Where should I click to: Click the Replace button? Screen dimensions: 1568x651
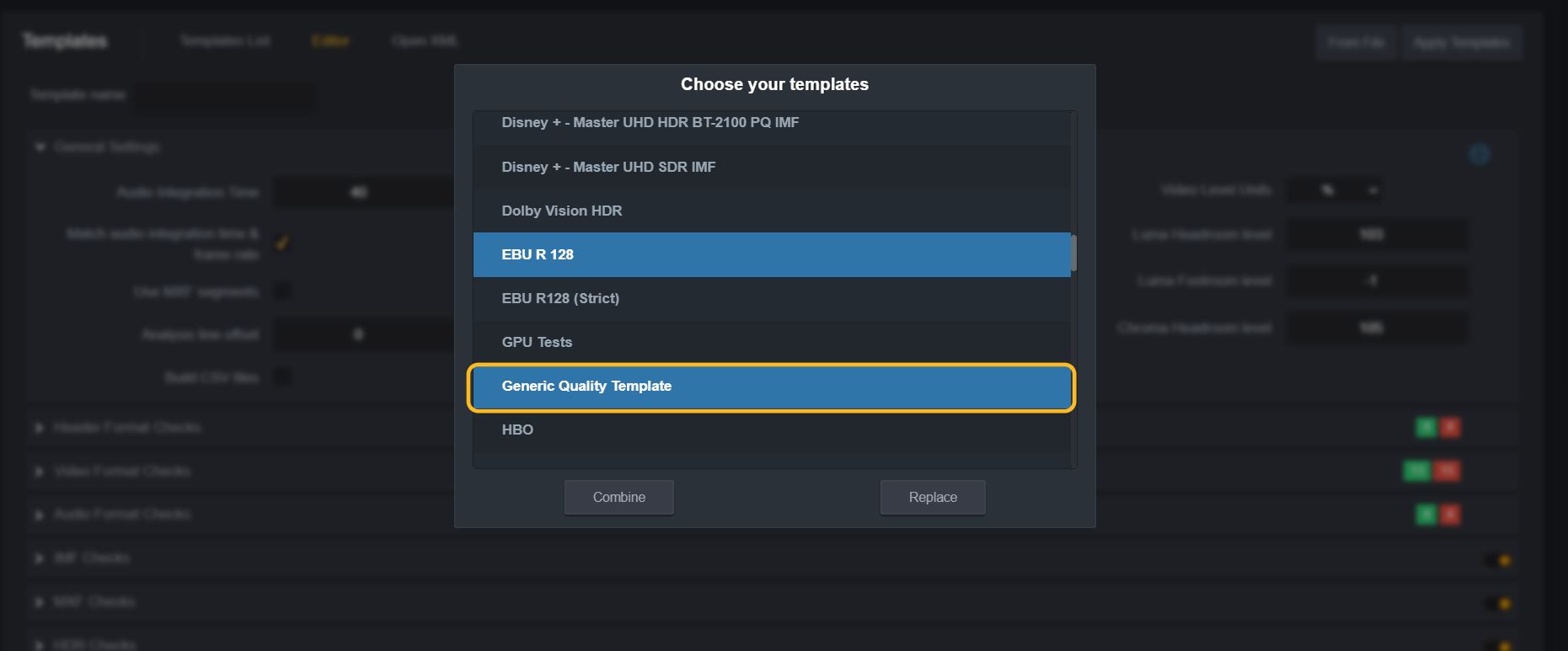933,498
